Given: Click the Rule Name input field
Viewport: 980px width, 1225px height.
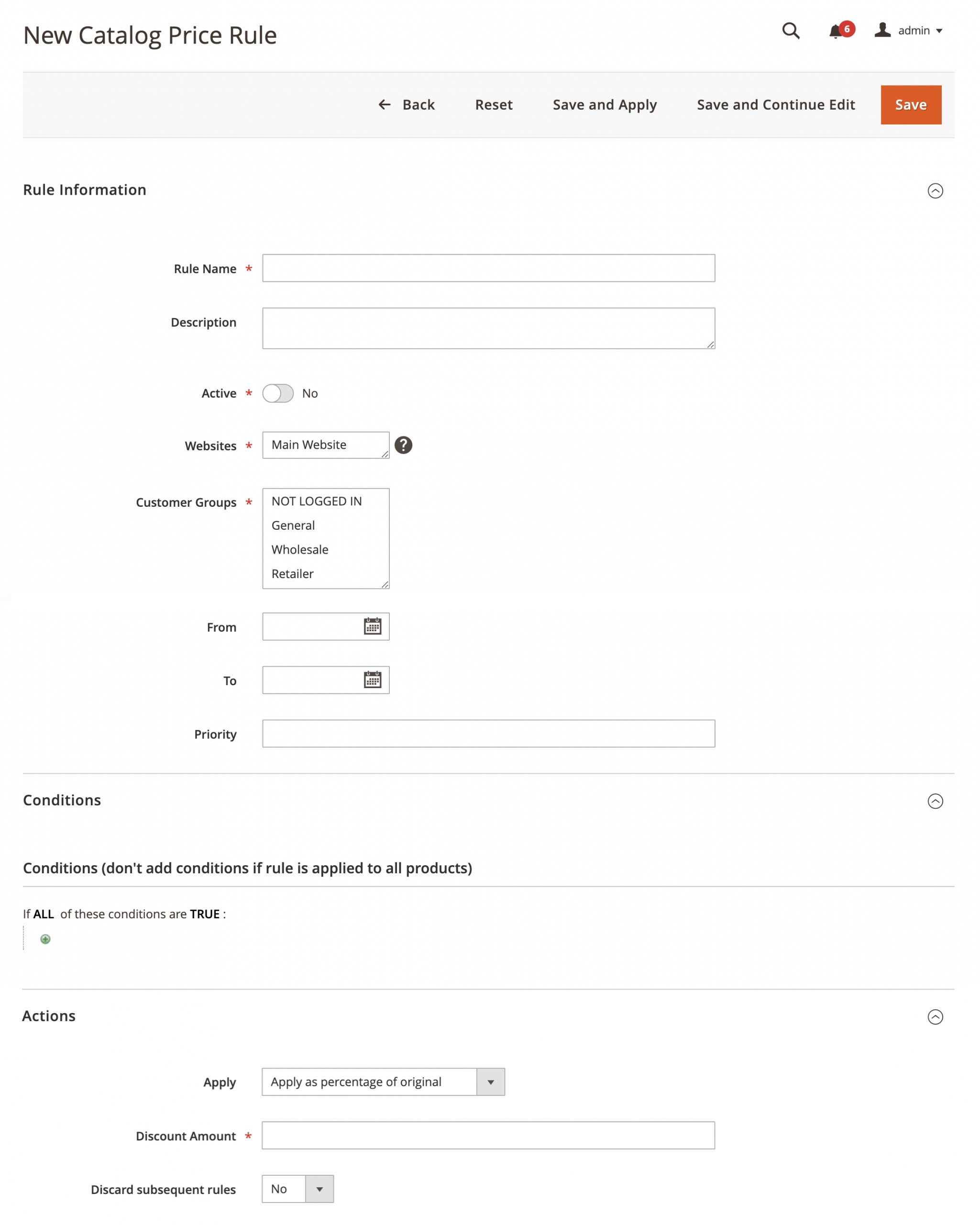Looking at the screenshot, I should point(489,267).
